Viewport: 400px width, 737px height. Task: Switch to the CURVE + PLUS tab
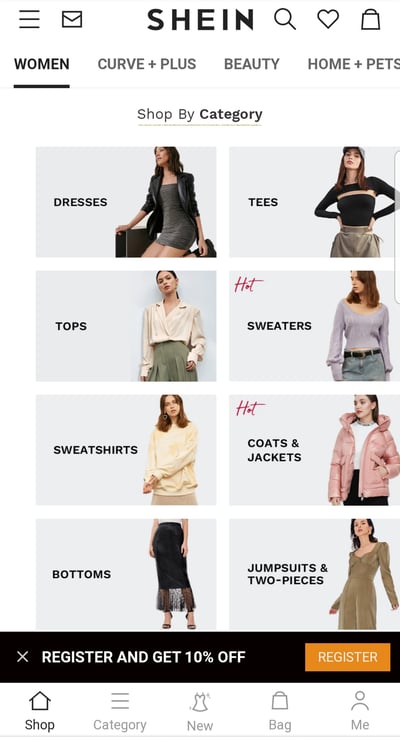tap(147, 64)
